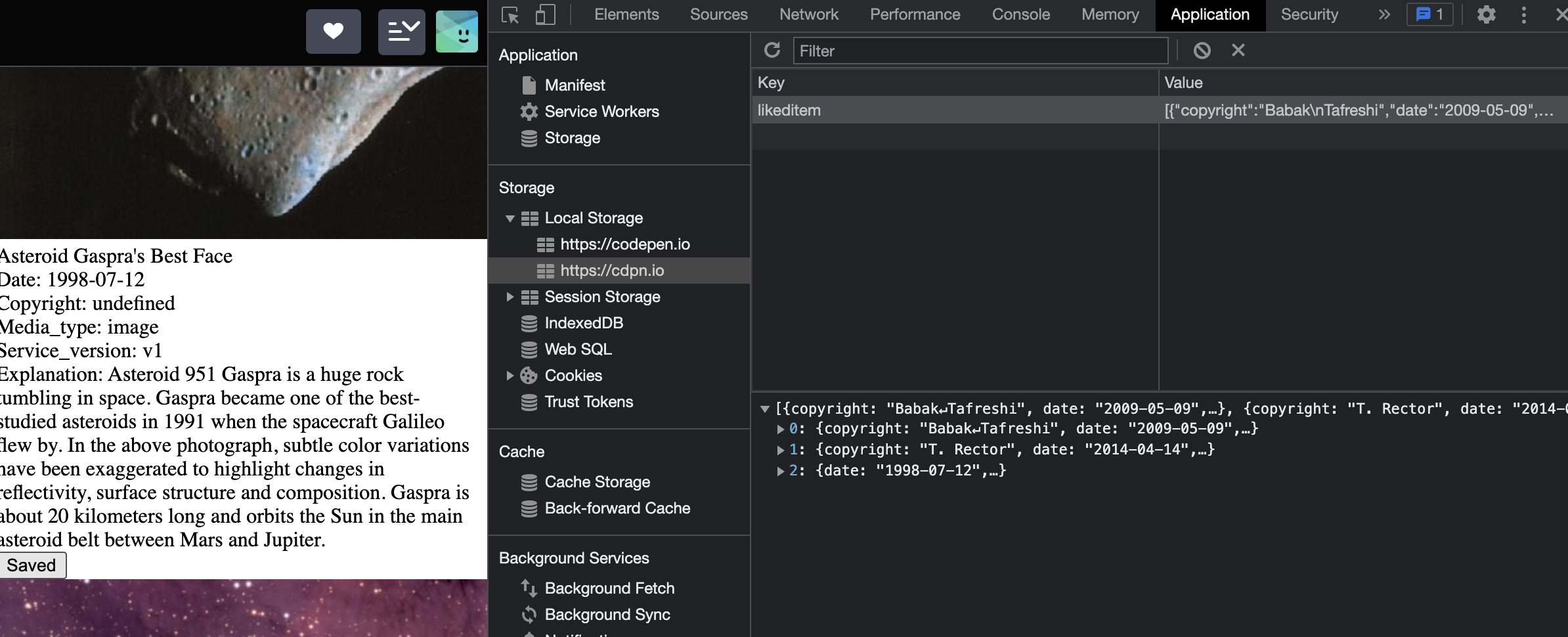Focus the Filter input field

[980, 51]
